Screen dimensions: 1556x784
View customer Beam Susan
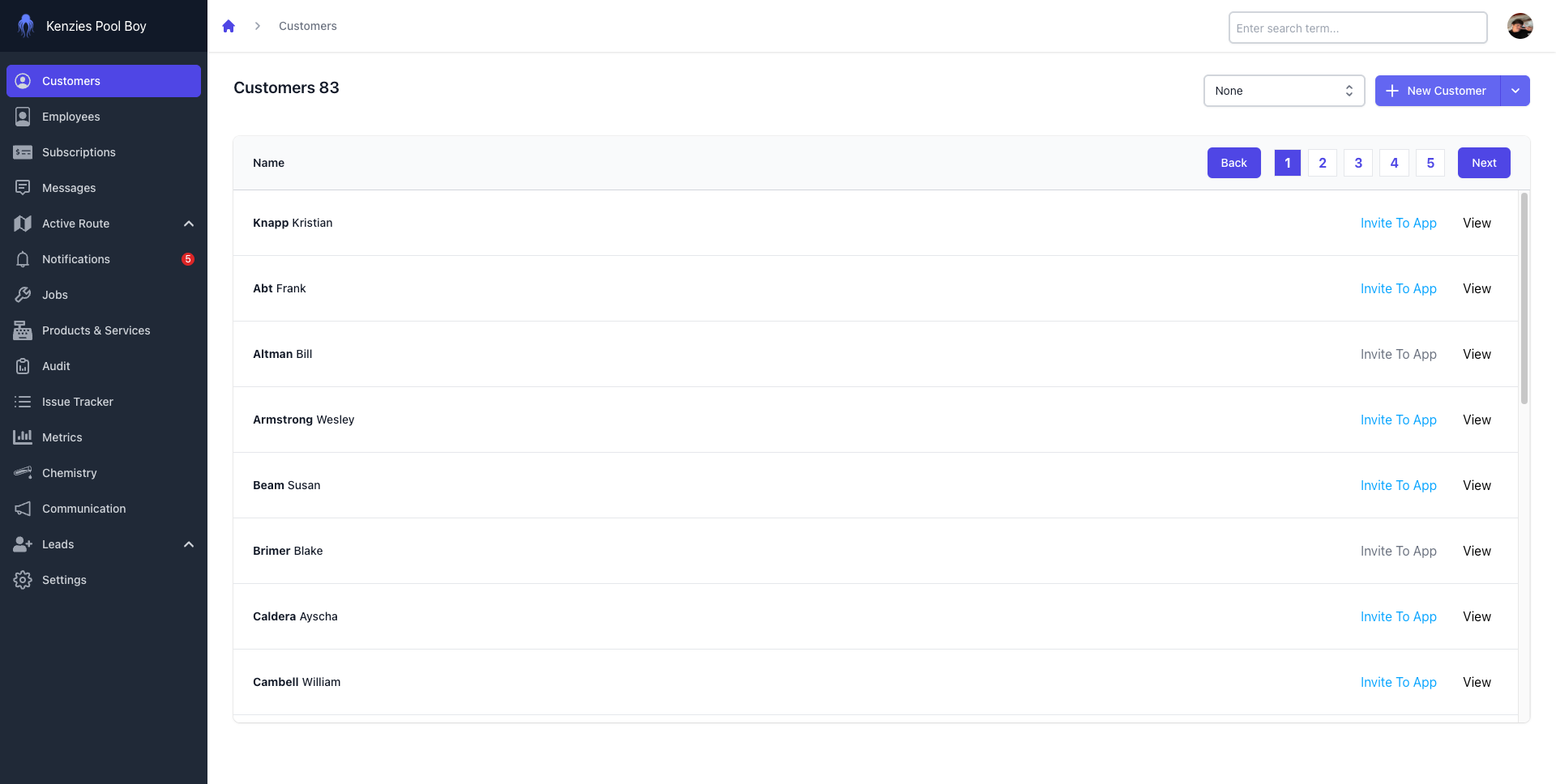pyautogui.click(x=1477, y=485)
